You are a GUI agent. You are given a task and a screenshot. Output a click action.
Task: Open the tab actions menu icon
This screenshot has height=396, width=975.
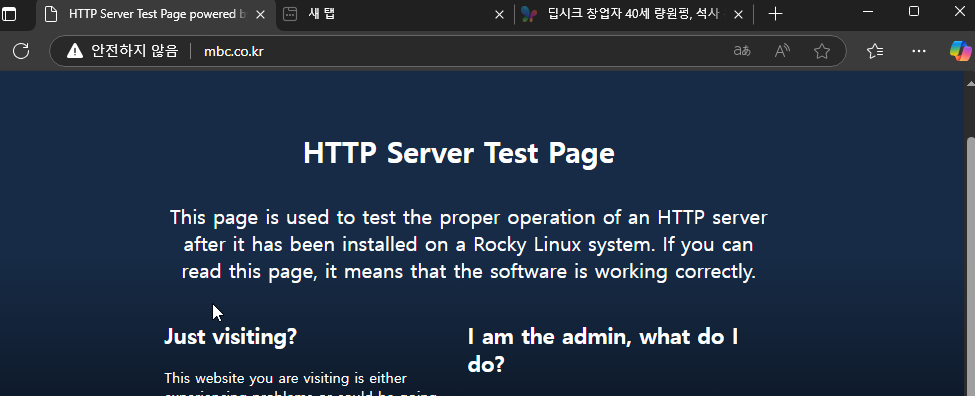click(x=9, y=14)
